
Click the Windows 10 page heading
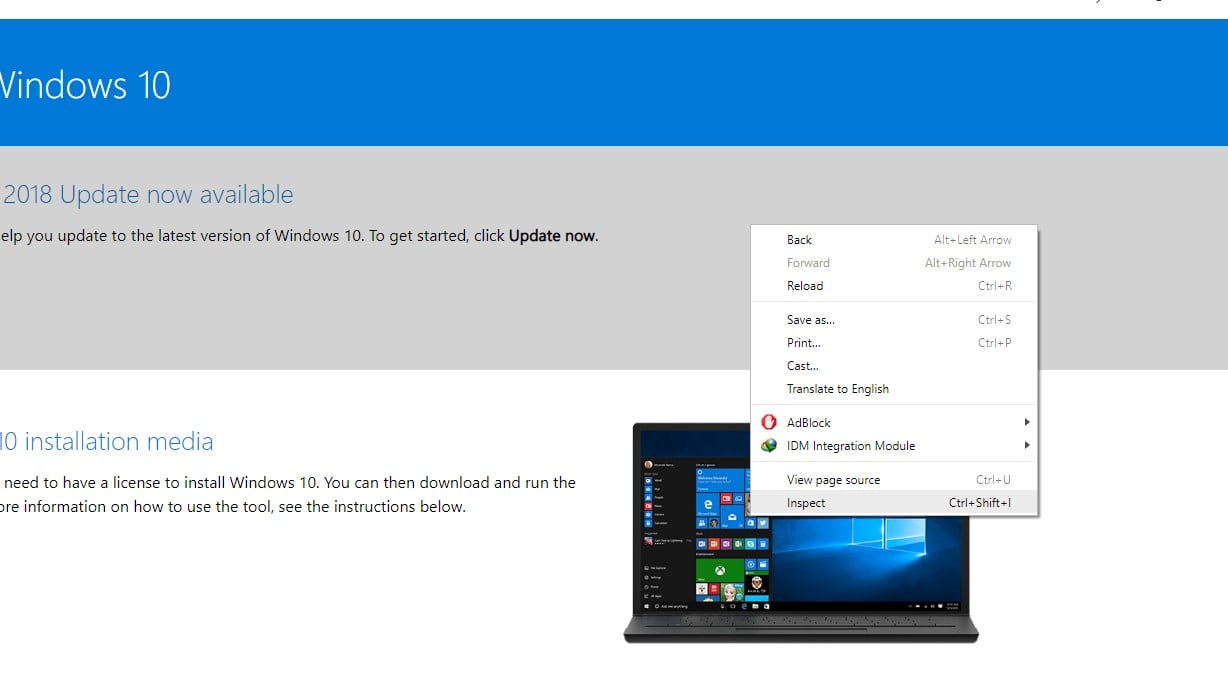coord(84,84)
